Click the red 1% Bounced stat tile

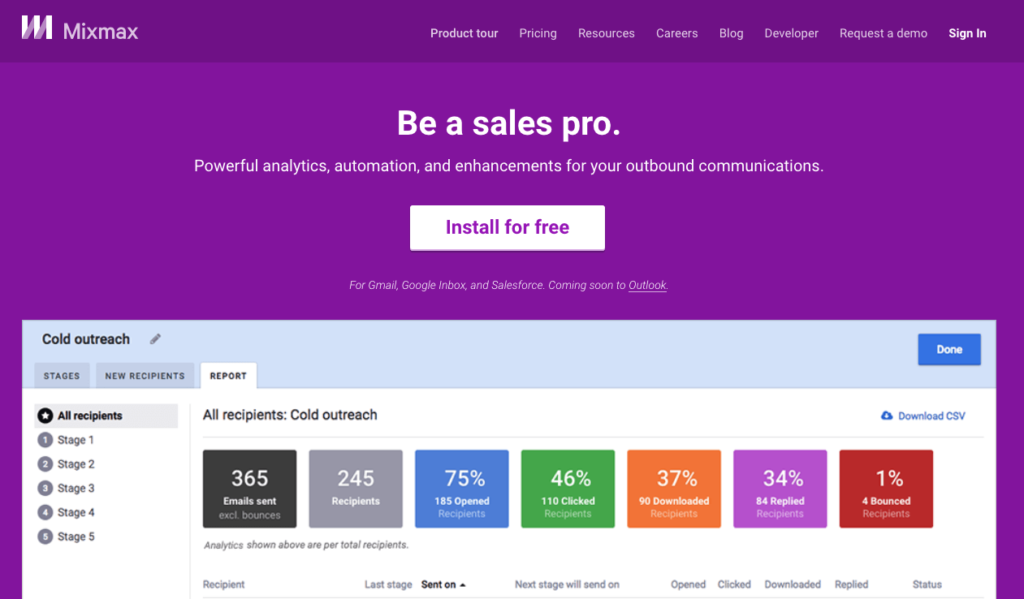(885, 488)
